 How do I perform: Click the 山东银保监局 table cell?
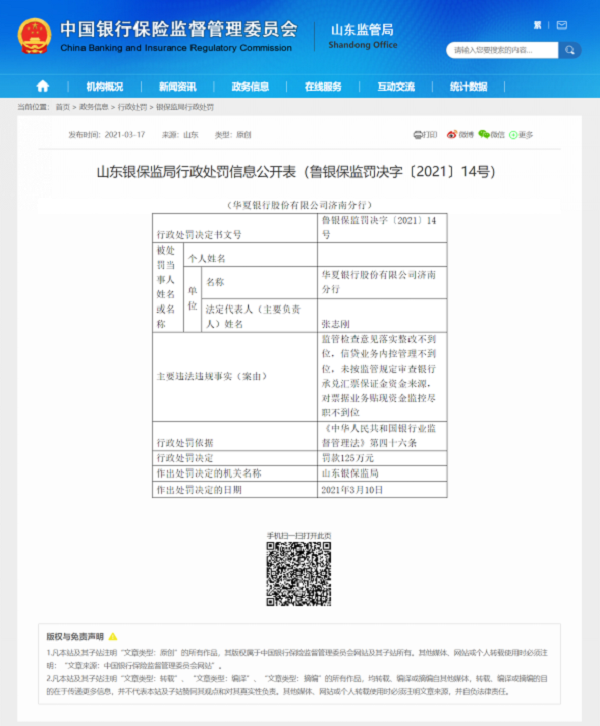click(x=382, y=473)
